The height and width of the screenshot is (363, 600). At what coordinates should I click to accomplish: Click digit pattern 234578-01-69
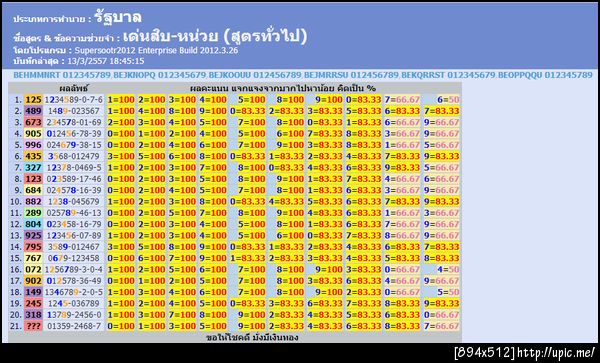click(74, 122)
